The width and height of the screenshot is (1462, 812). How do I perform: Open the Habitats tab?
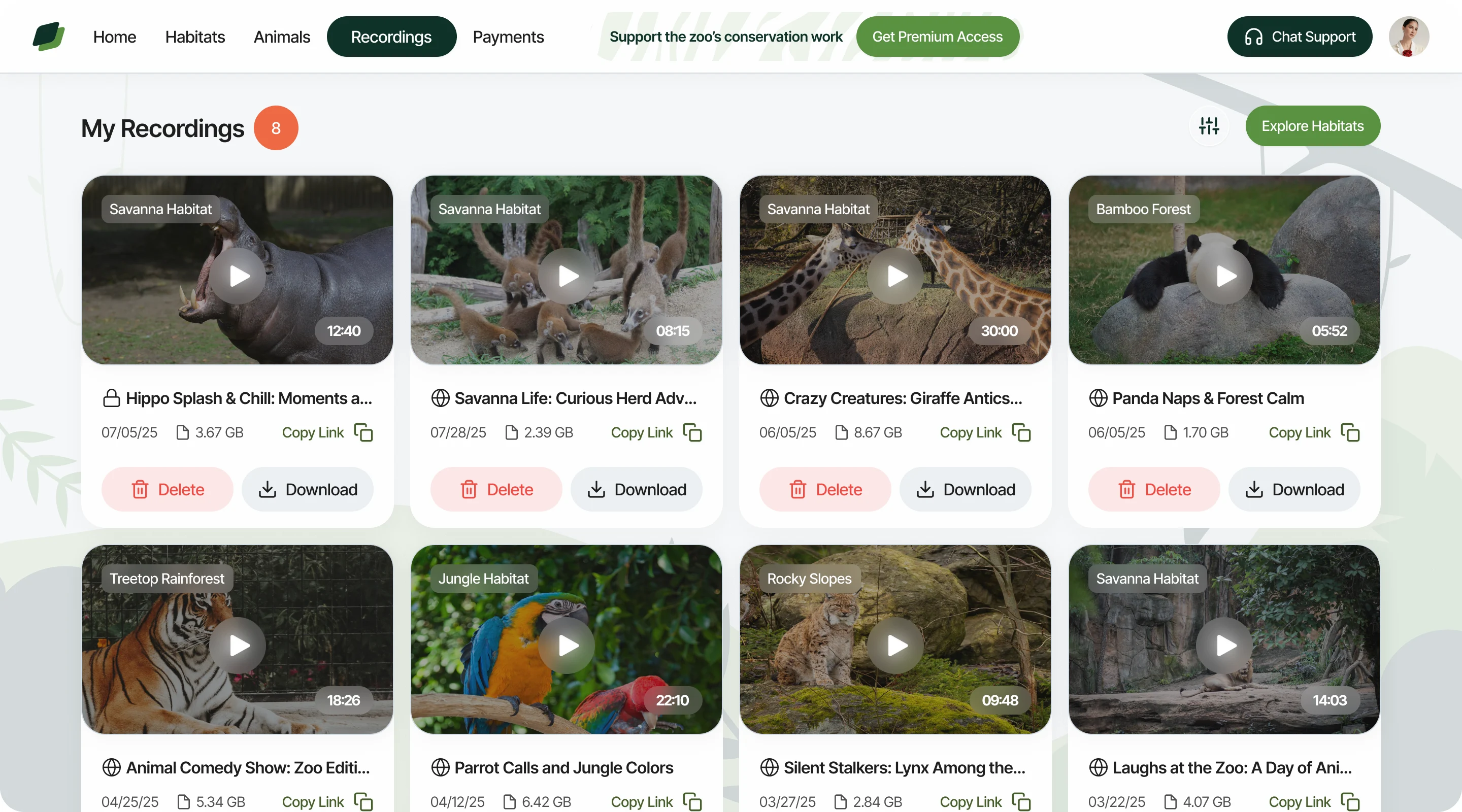pos(194,37)
